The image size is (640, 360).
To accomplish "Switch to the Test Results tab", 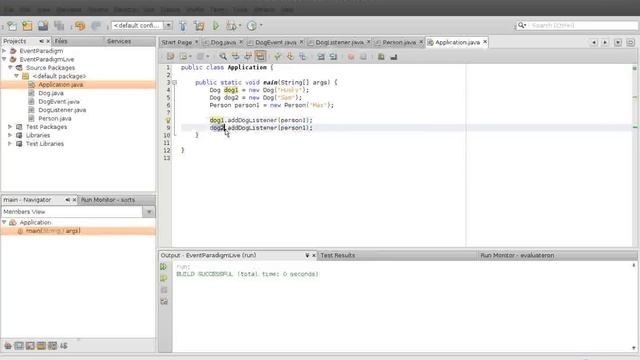I will [338, 256].
